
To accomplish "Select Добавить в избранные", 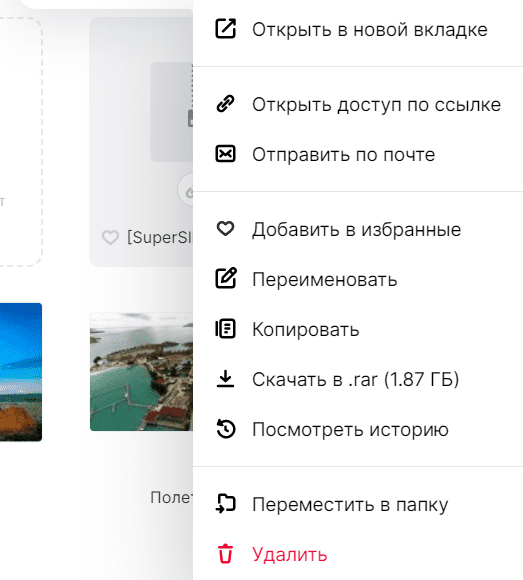I will [358, 229].
